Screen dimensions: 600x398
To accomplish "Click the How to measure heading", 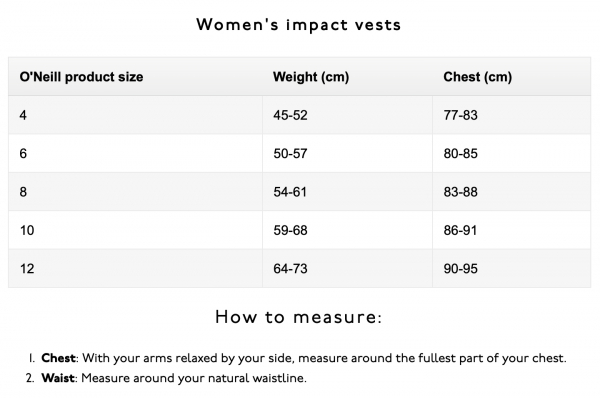I will 298,317.
